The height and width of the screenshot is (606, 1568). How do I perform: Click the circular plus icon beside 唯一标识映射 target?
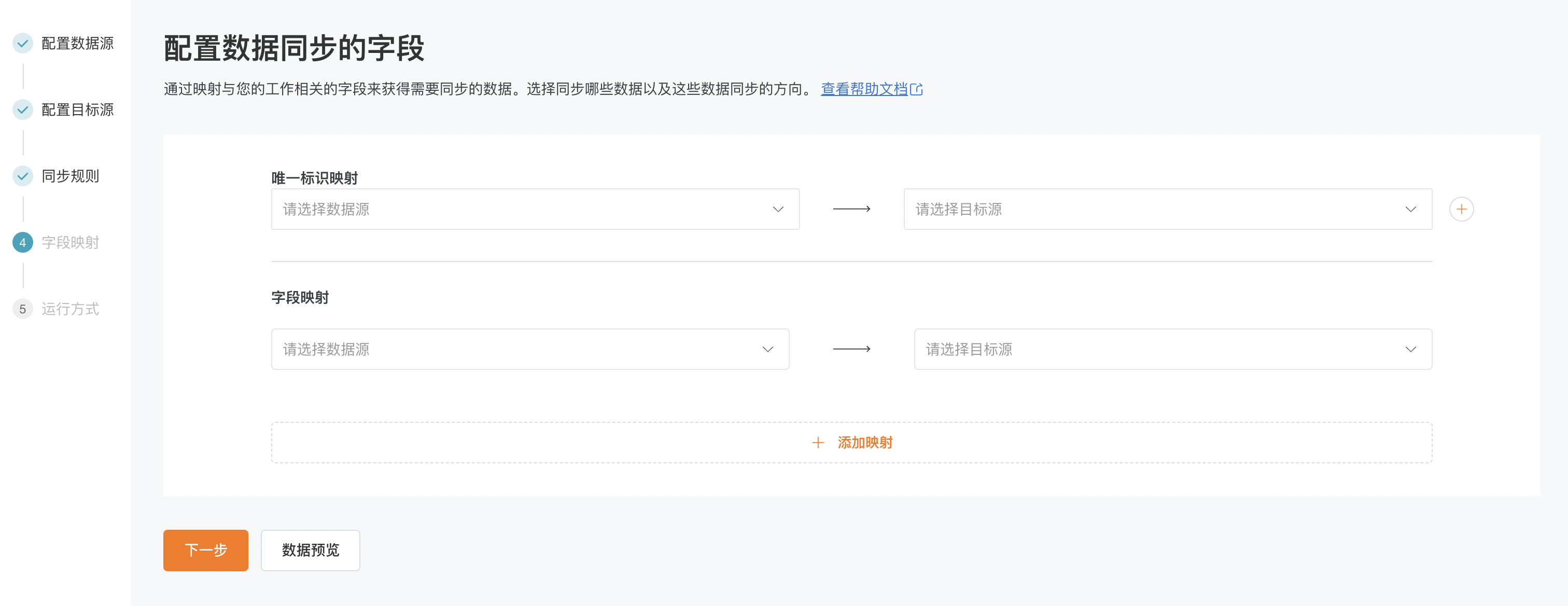(1461, 209)
